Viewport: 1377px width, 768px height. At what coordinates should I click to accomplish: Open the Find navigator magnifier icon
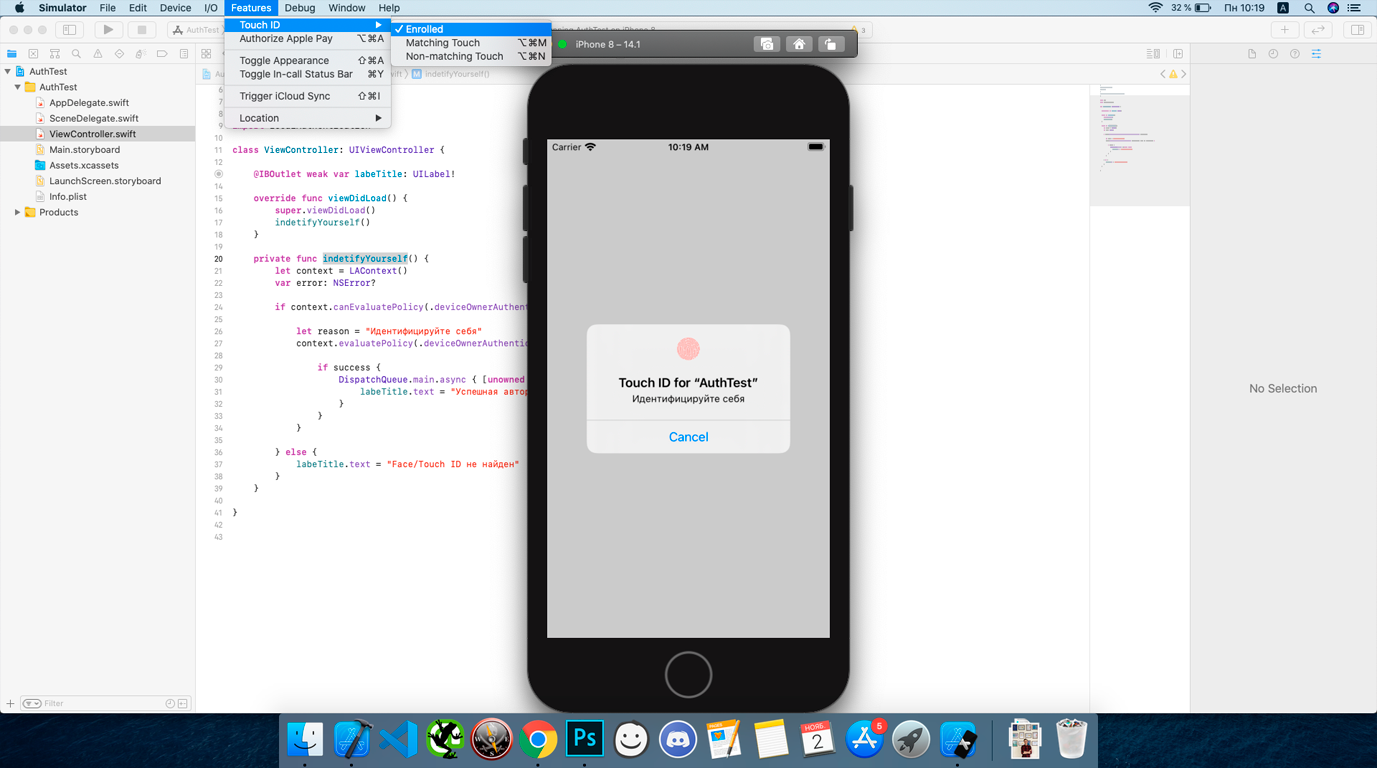click(76, 54)
